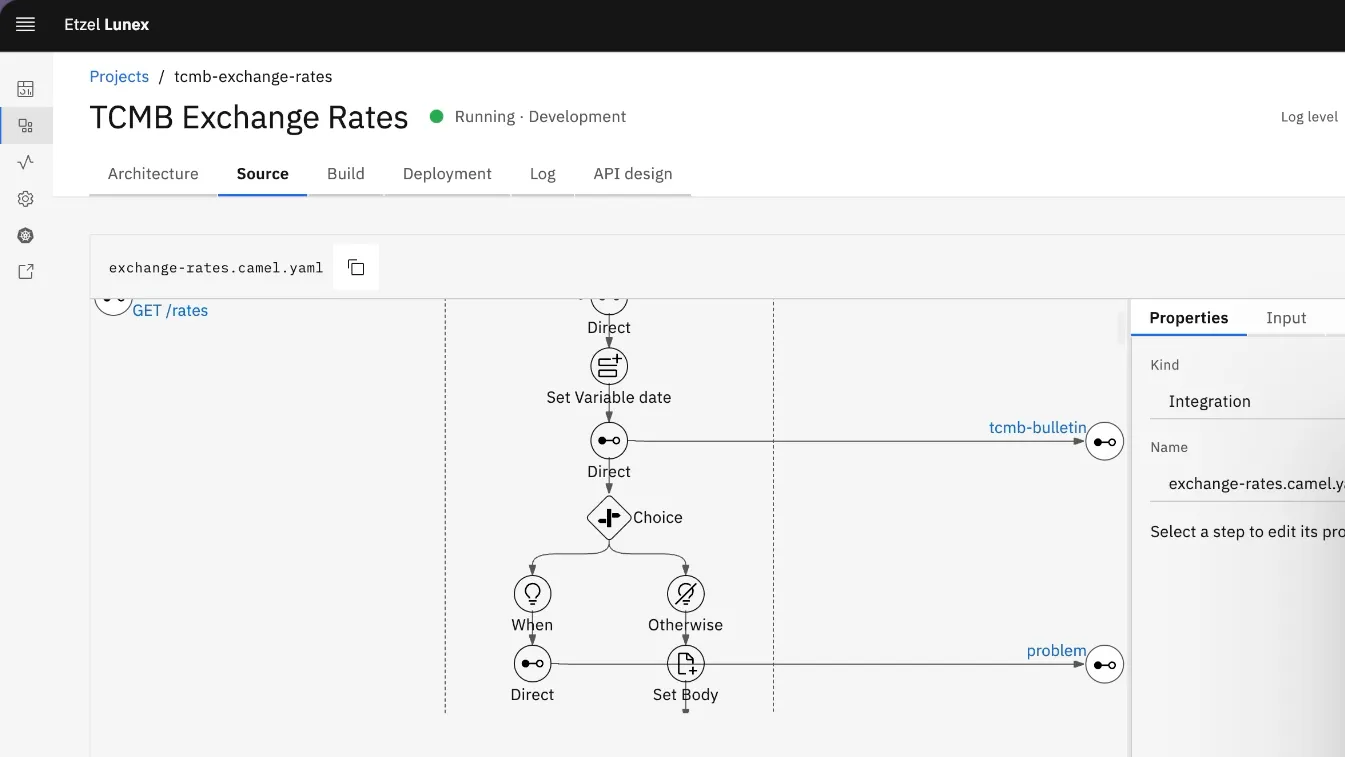1345x757 pixels.
Task: Select the Set Variable date node
Action: coord(609,366)
